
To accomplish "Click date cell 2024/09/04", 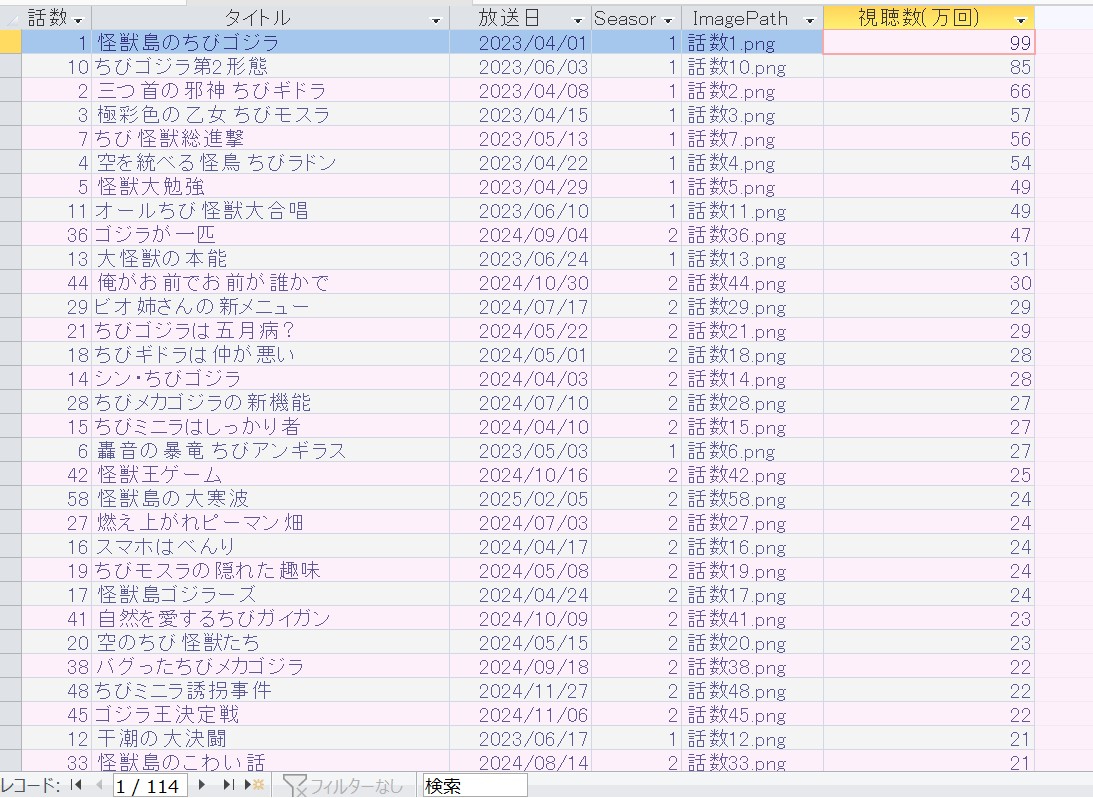I will tap(520, 235).
